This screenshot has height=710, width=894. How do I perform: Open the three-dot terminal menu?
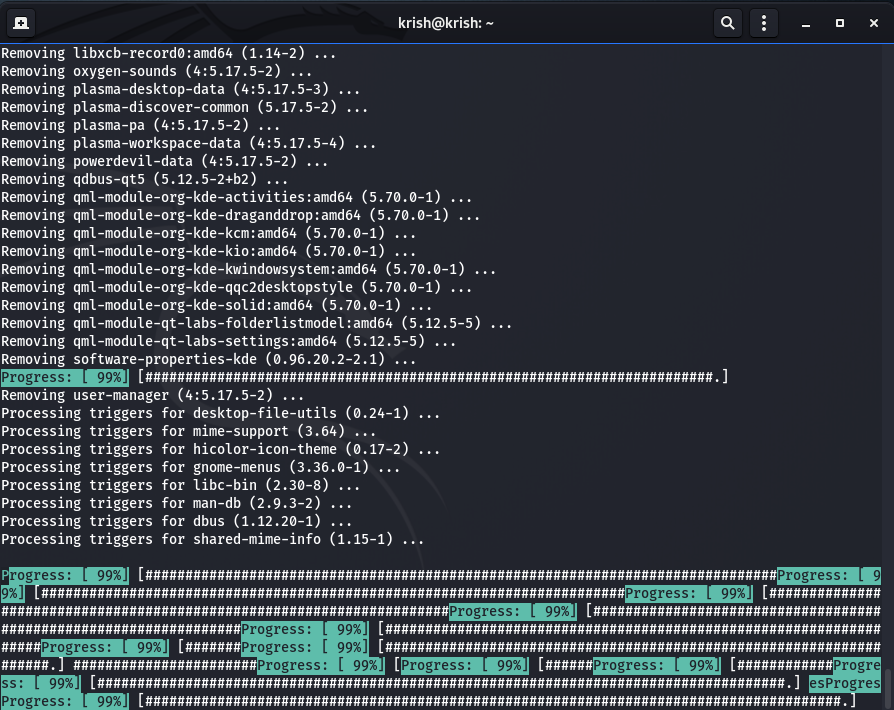(763, 22)
